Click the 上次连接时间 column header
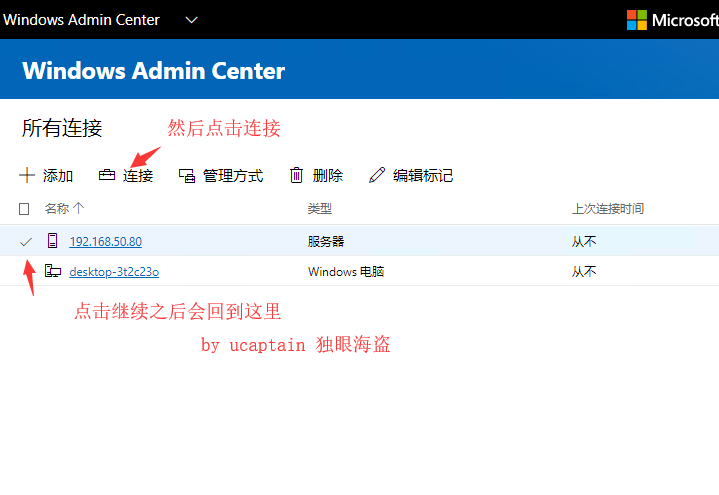The height and width of the screenshot is (495, 719). [608, 209]
